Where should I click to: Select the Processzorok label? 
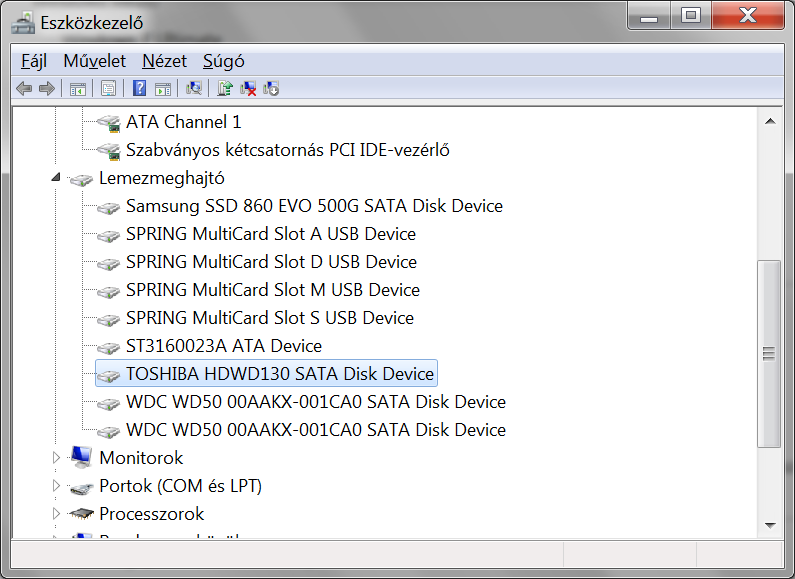pos(152,514)
